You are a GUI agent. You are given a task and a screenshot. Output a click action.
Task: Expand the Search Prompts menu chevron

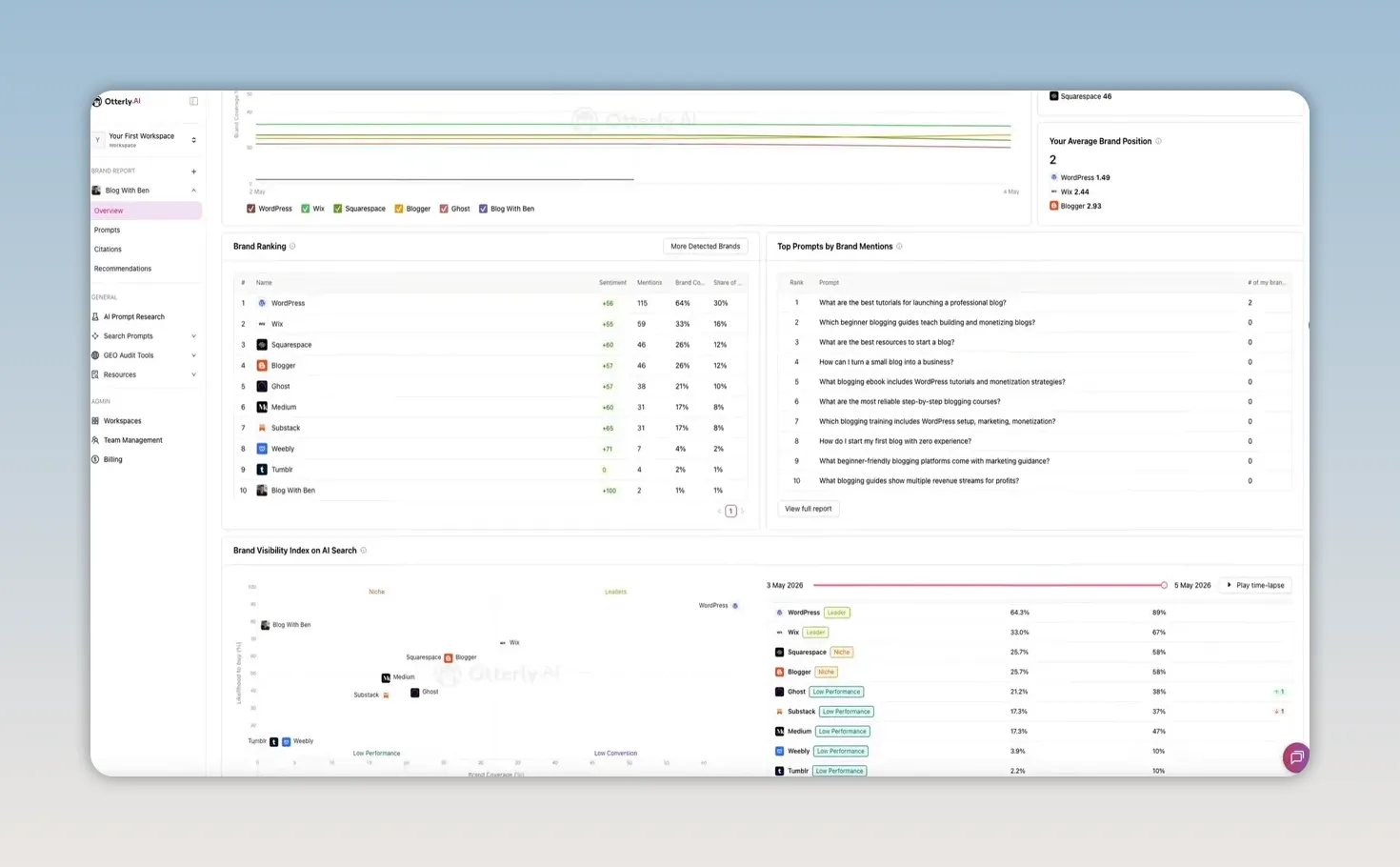click(x=193, y=336)
